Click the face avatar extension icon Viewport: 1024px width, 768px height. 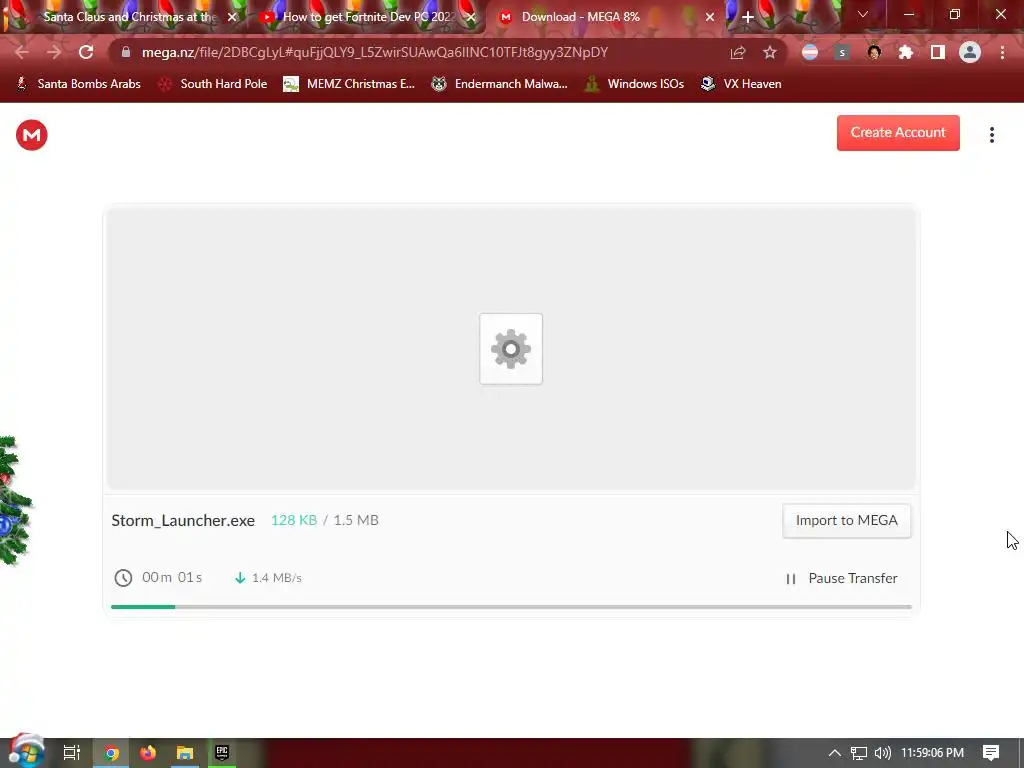click(874, 52)
